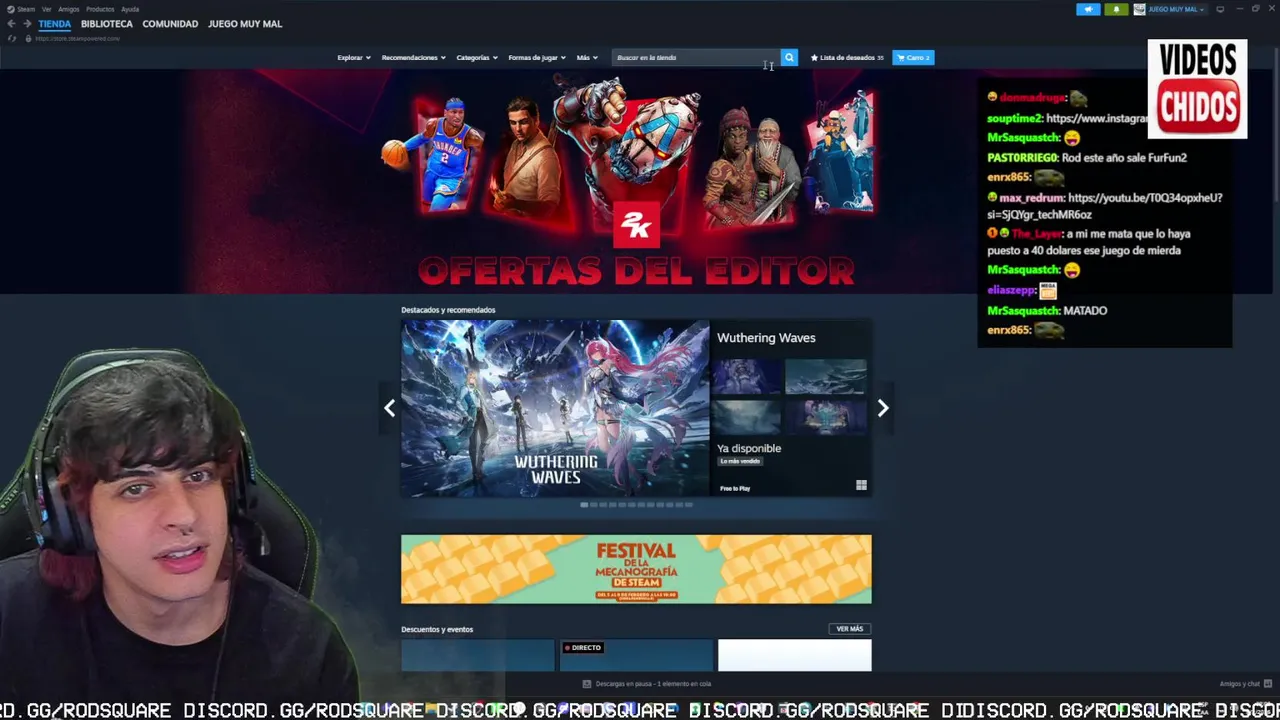Click the Lo más vendido tag
Screen dimensions: 1280x720
click(741, 461)
